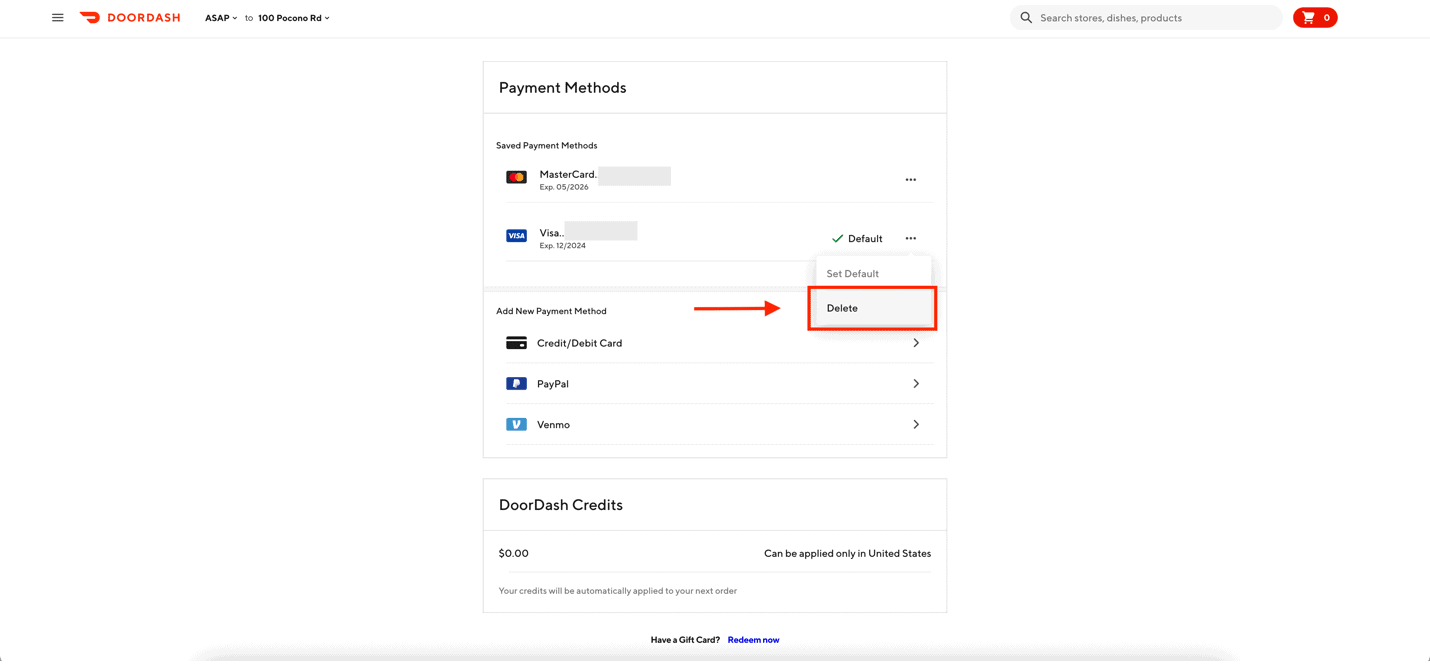Click the credits auto-applied note text
Screen dimensions: 1430x666
click(618, 591)
